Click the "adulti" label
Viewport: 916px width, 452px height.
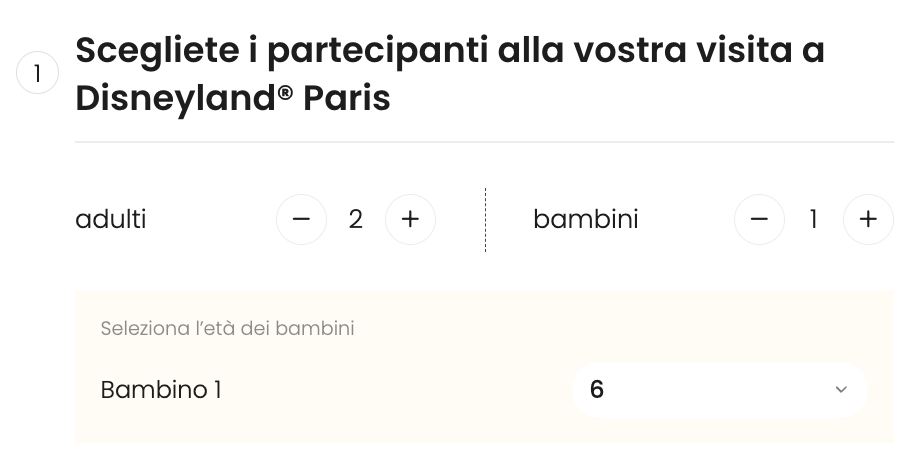click(111, 219)
